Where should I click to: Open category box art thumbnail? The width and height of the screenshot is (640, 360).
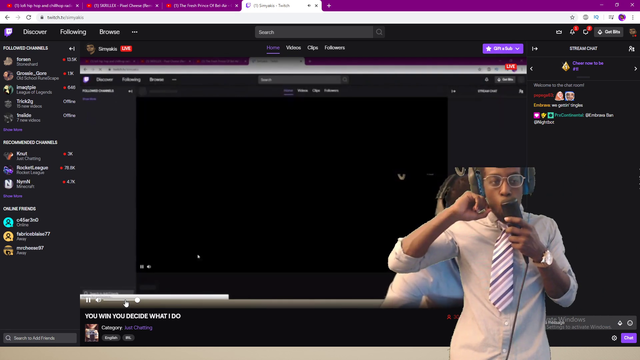tap(91, 333)
